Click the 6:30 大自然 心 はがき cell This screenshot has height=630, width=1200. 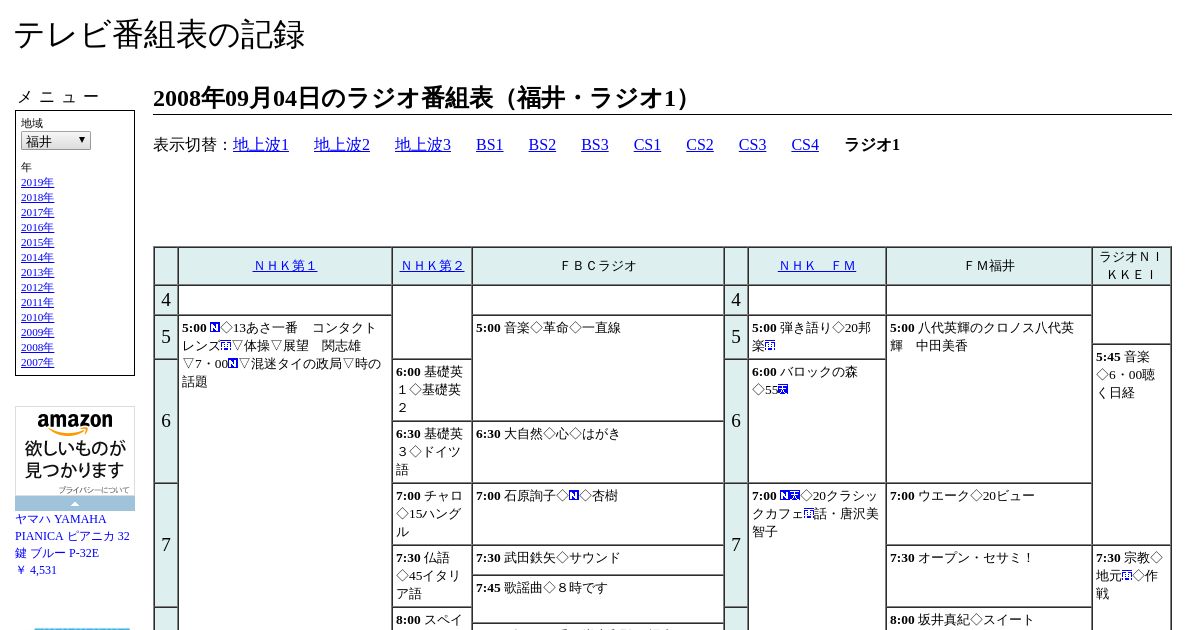coord(598,452)
